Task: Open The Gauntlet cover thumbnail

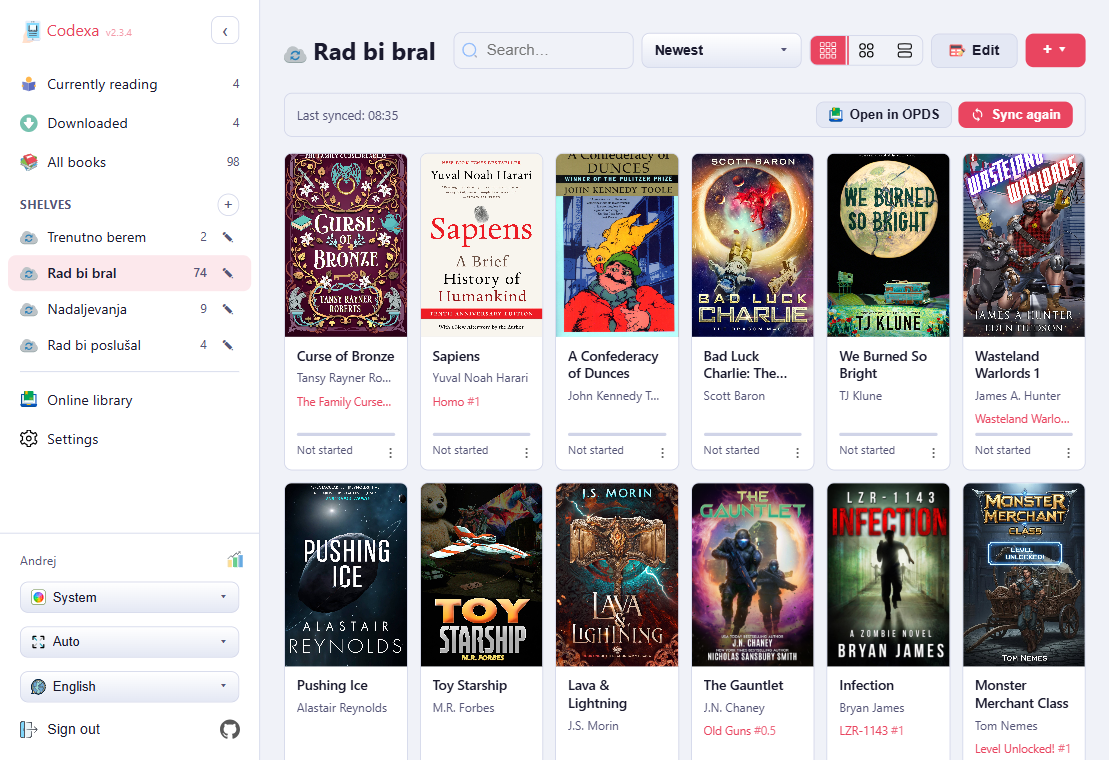Action: tap(753, 575)
